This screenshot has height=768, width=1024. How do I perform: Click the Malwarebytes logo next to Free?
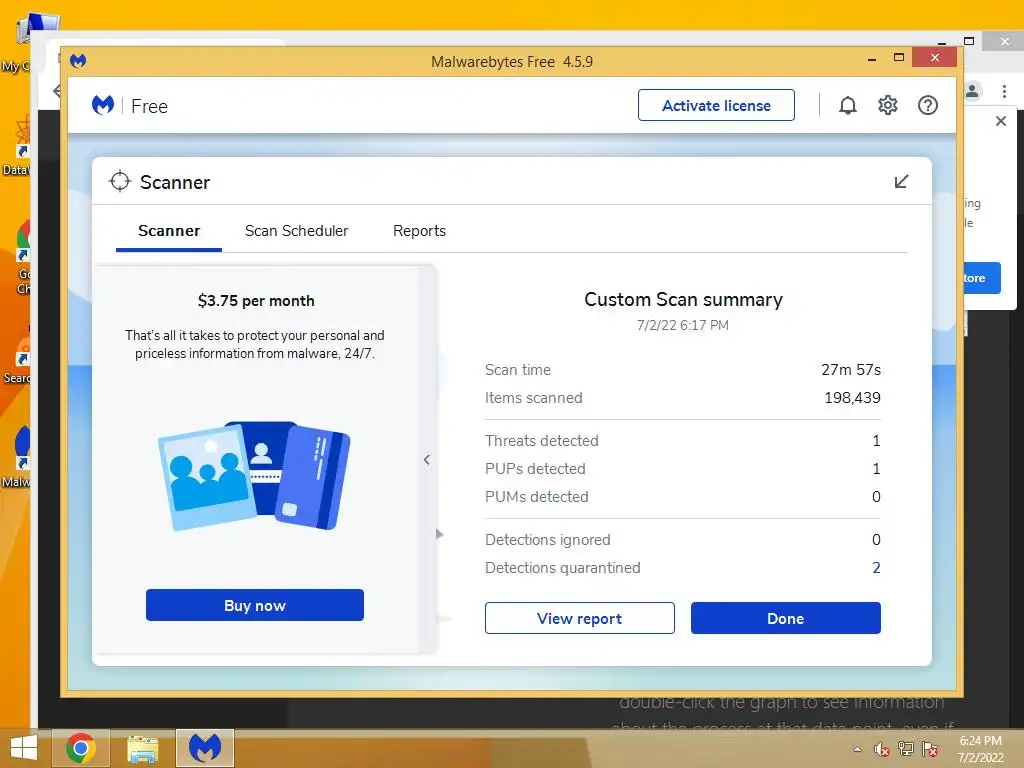pyautogui.click(x=103, y=105)
